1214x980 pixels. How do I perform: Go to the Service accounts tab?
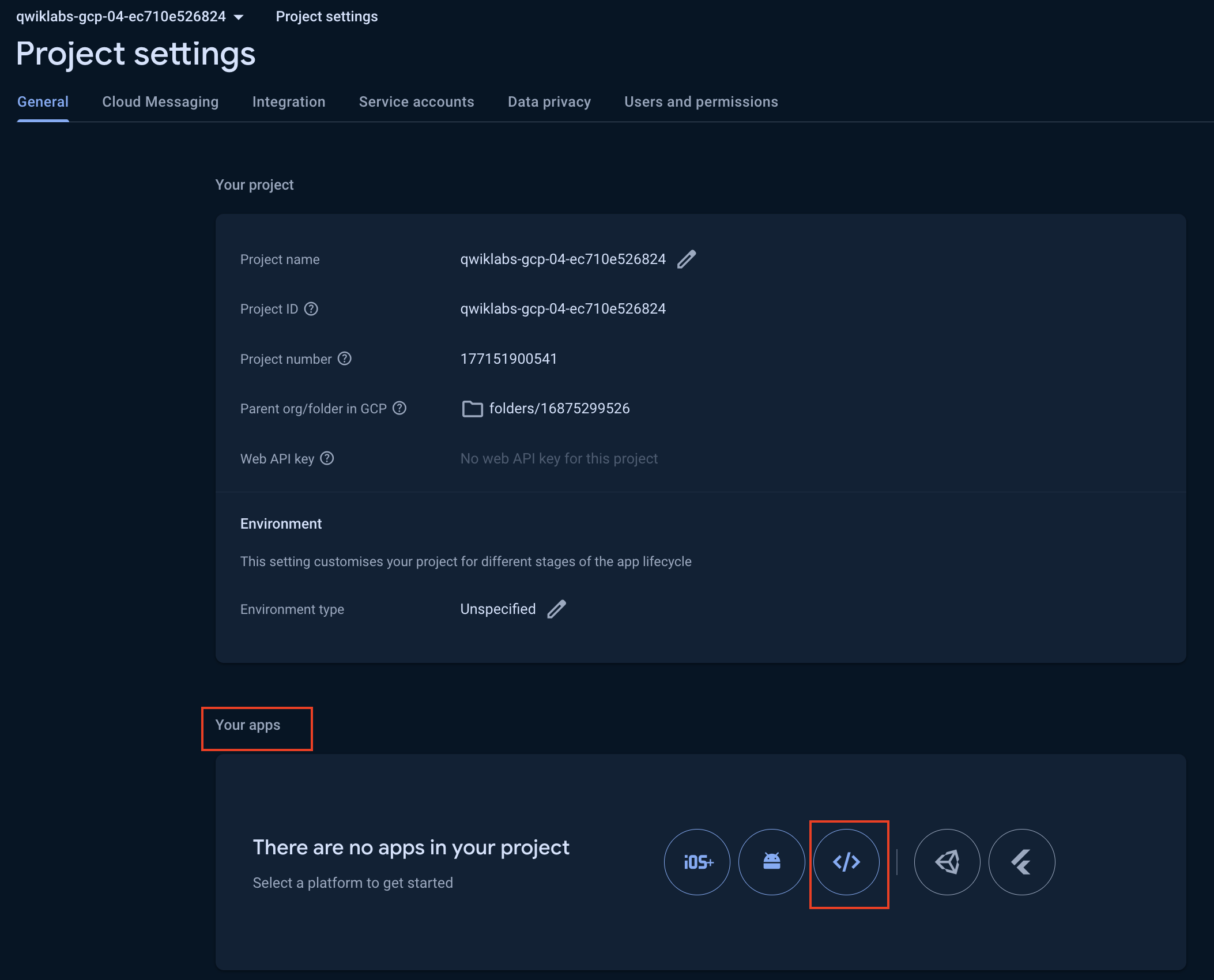tap(416, 102)
